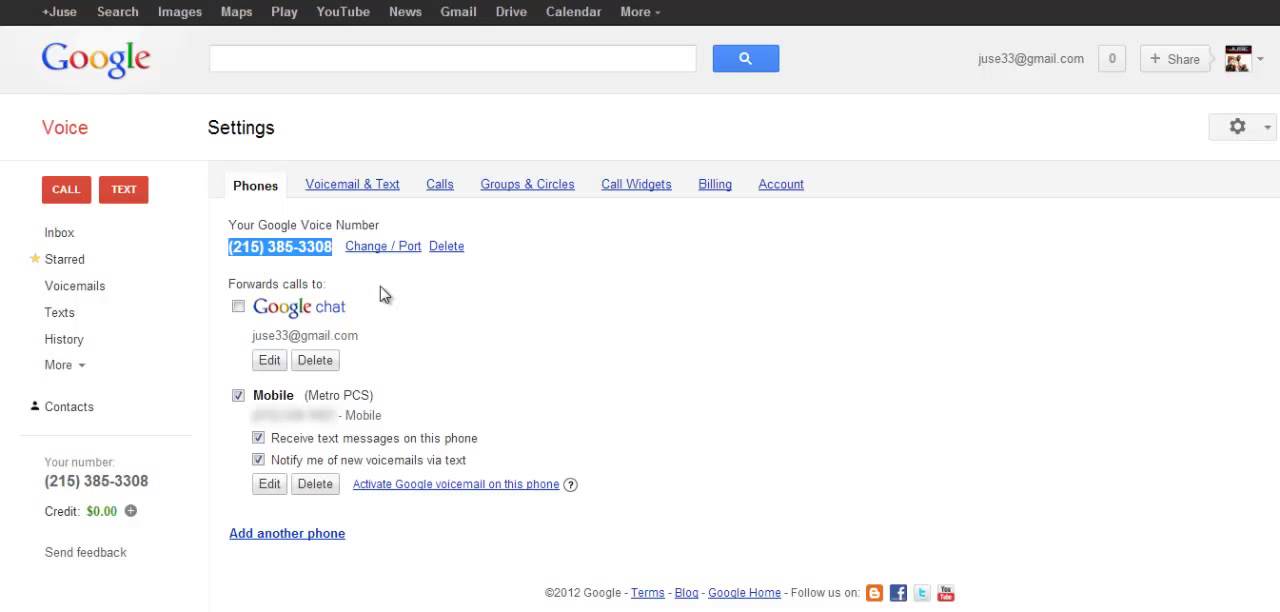
Task: Click the add credit plus icon
Action: tap(131, 511)
